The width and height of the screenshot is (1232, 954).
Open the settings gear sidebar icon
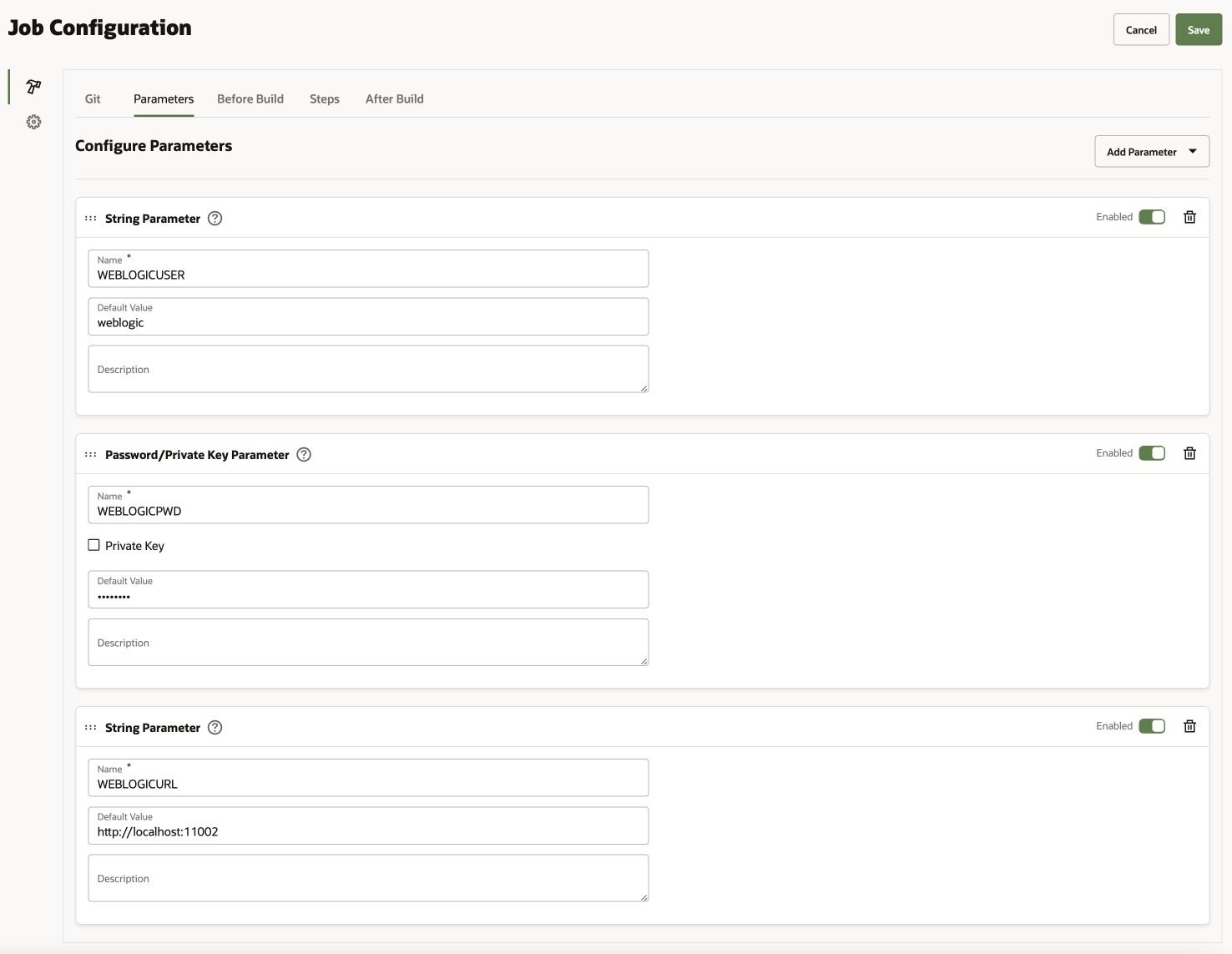pyautogui.click(x=33, y=122)
